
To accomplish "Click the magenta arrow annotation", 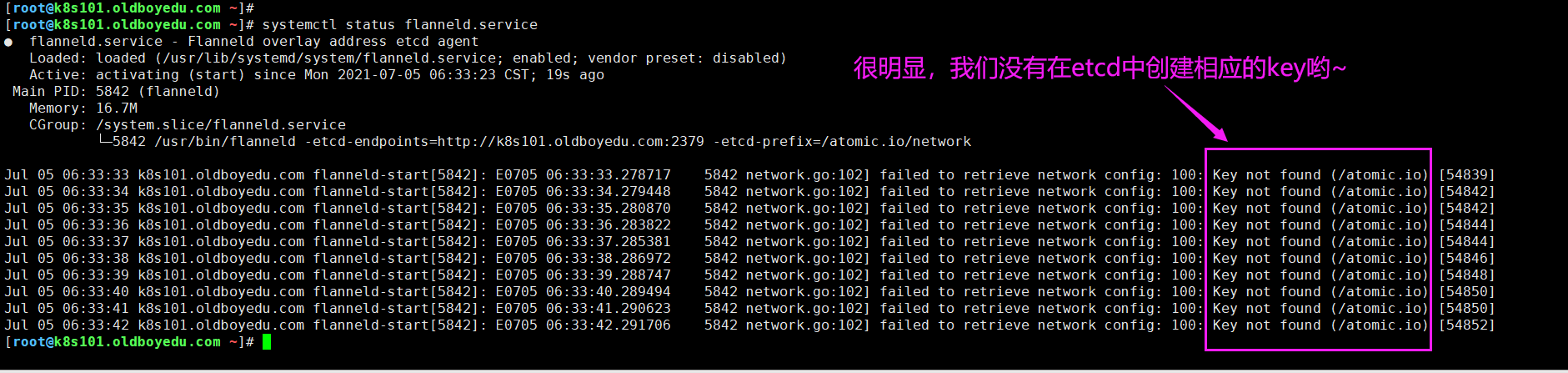I will point(1196,113).
